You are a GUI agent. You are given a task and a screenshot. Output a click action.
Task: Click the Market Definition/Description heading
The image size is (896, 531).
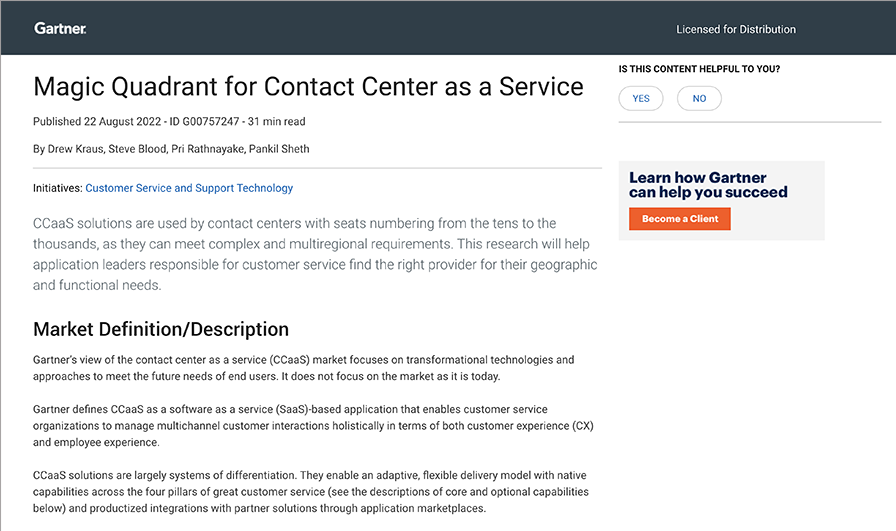[x=161, y=329]
